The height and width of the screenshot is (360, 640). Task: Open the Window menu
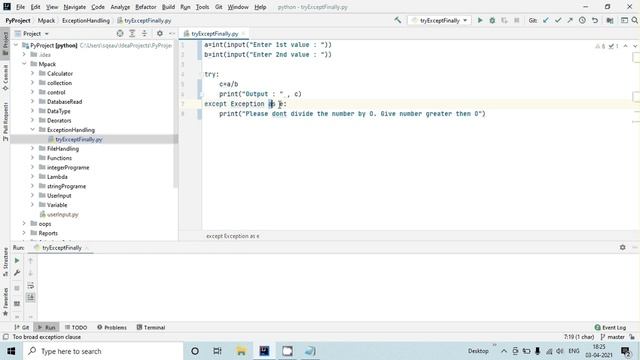click(238, 7)
